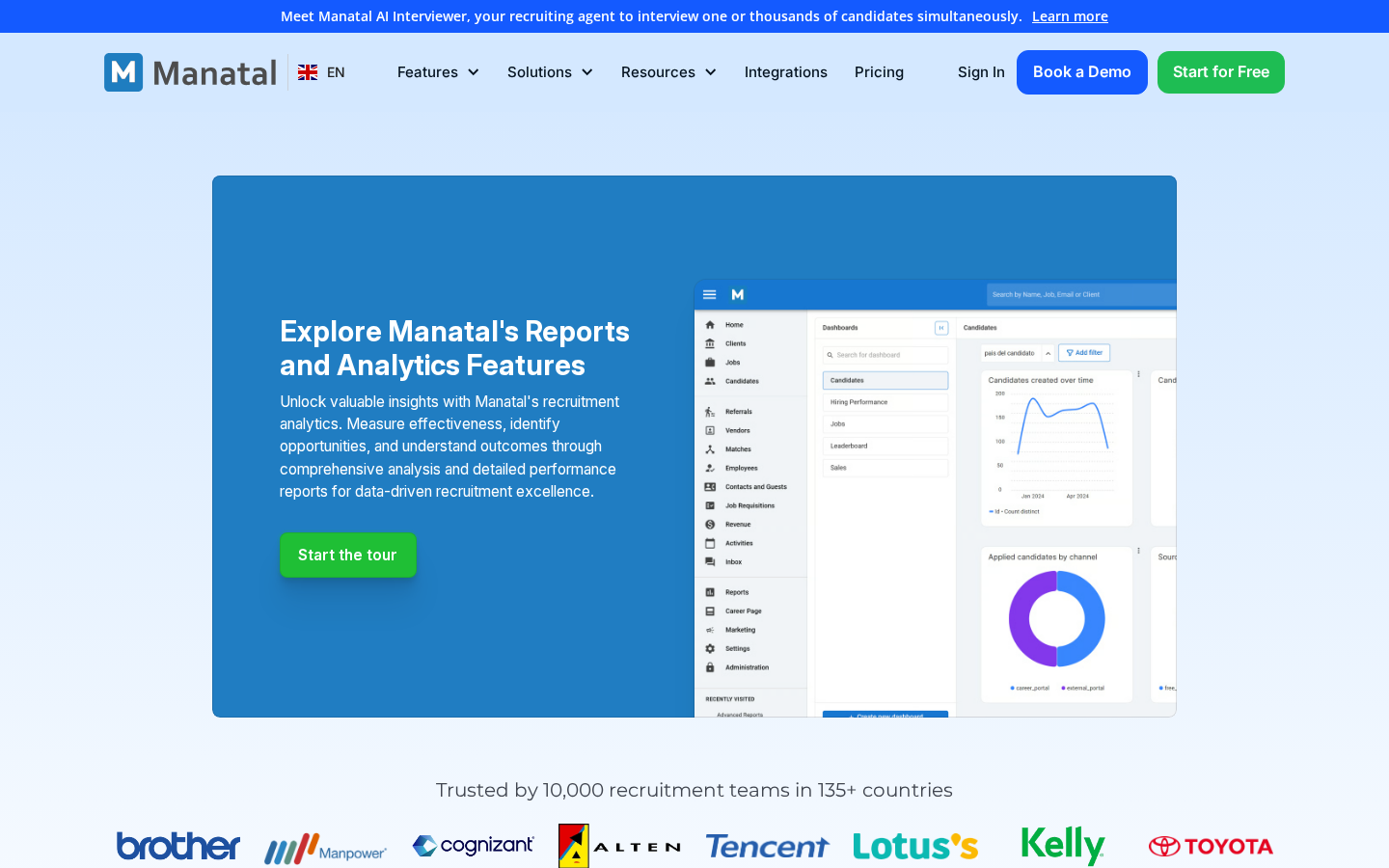The image size is (1389, 868).
Task: Open the Referrals icon in the sidebar
Action: point(710,412)
